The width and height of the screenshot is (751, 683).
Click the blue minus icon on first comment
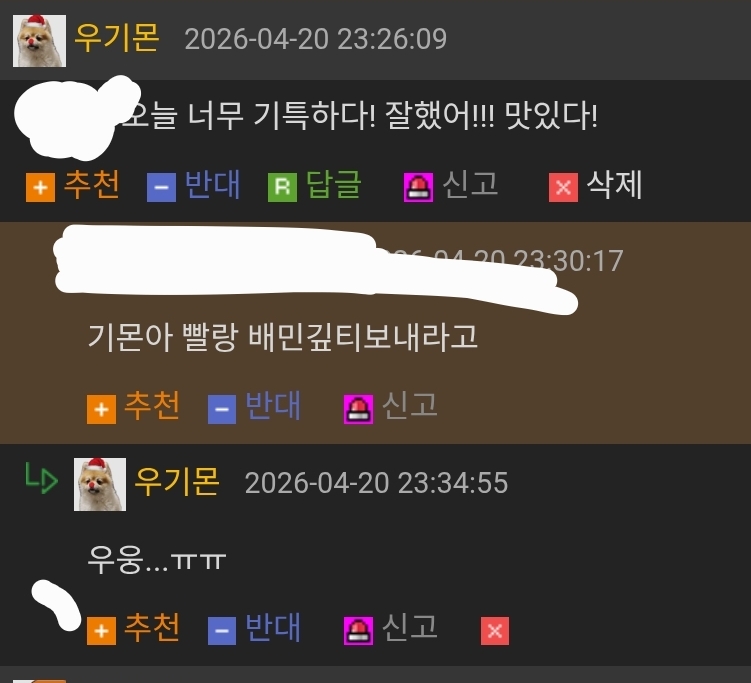click(x=161, y=187)
